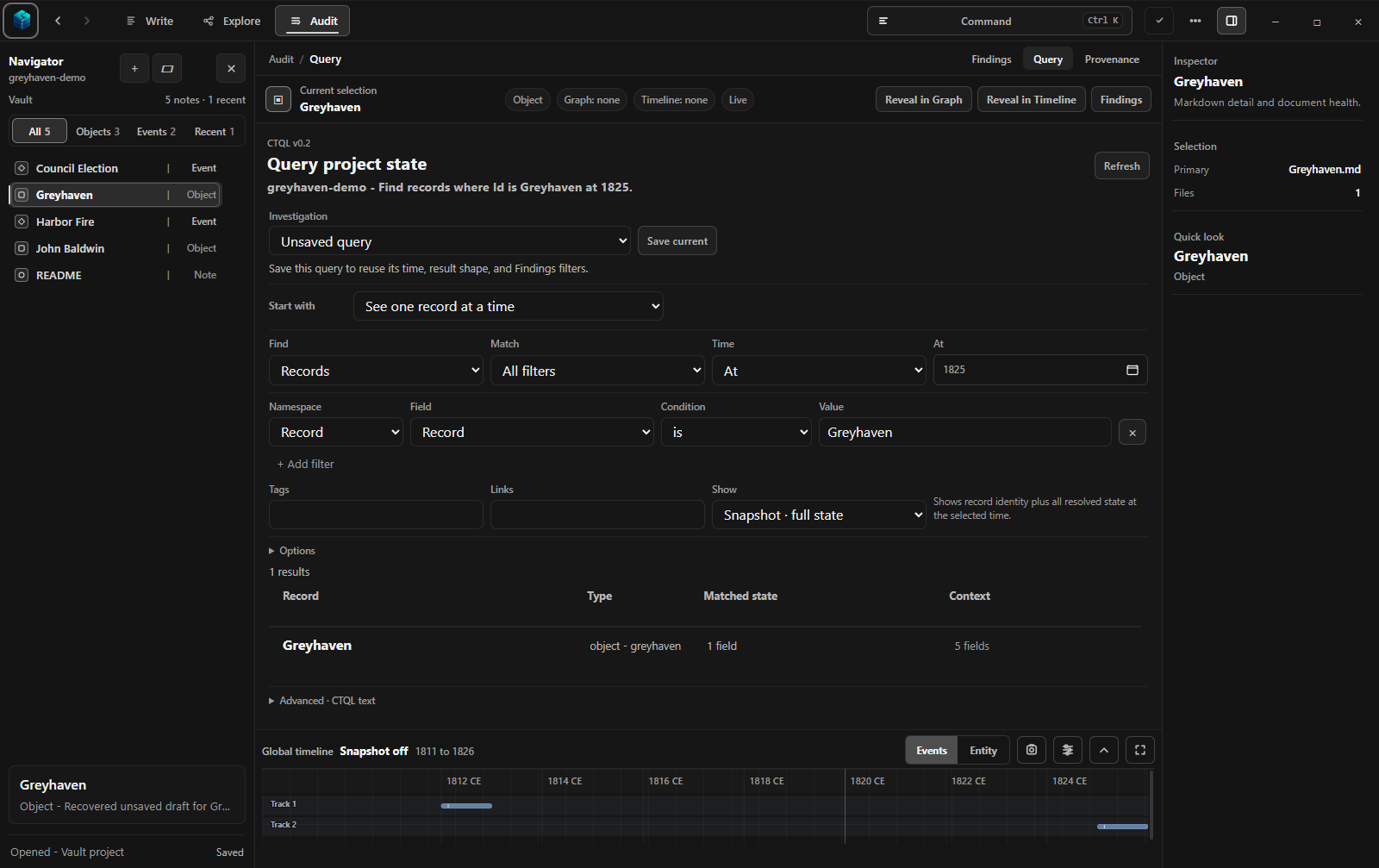Filter Navigator by Events 2

pyautogui.click(x=156, y=132)
